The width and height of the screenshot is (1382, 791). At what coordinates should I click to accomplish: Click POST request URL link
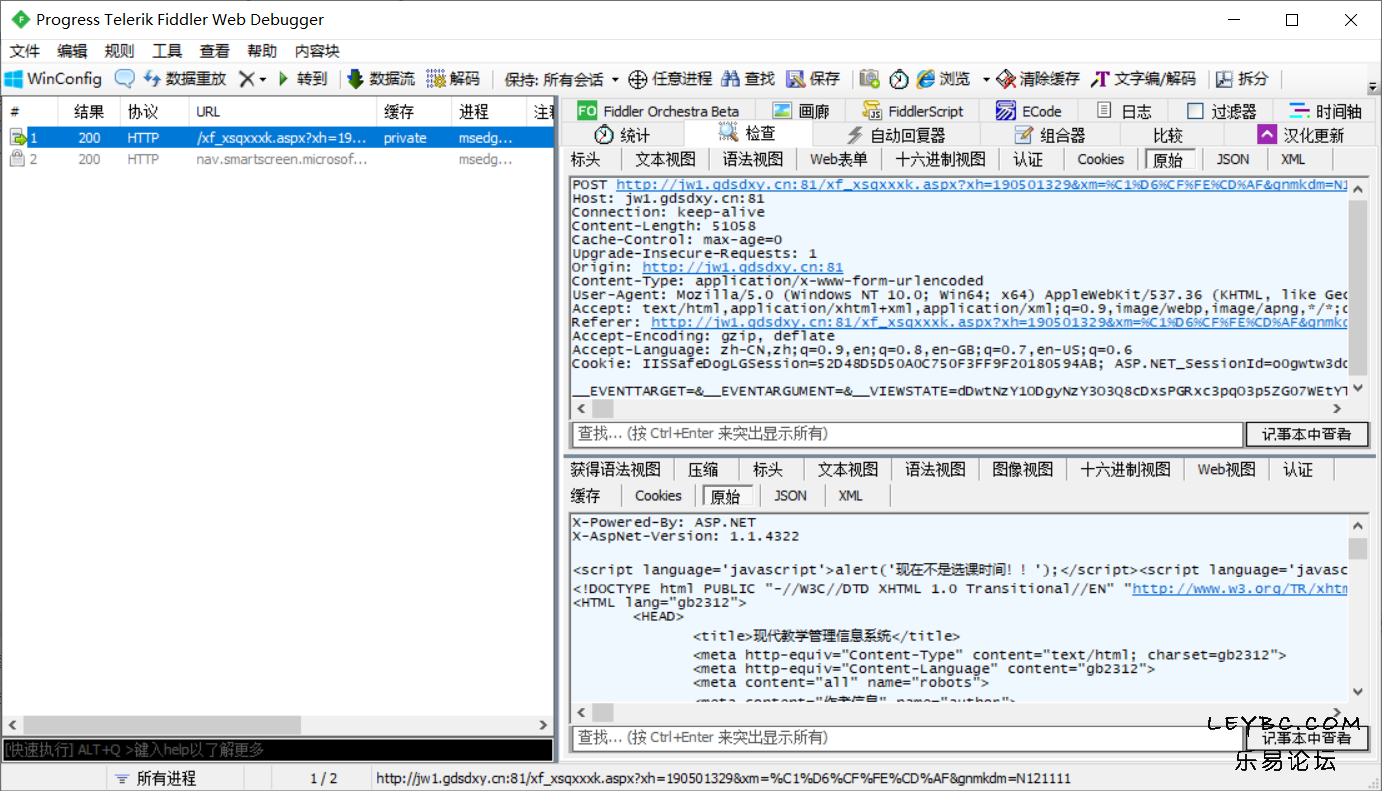(982, 185)
